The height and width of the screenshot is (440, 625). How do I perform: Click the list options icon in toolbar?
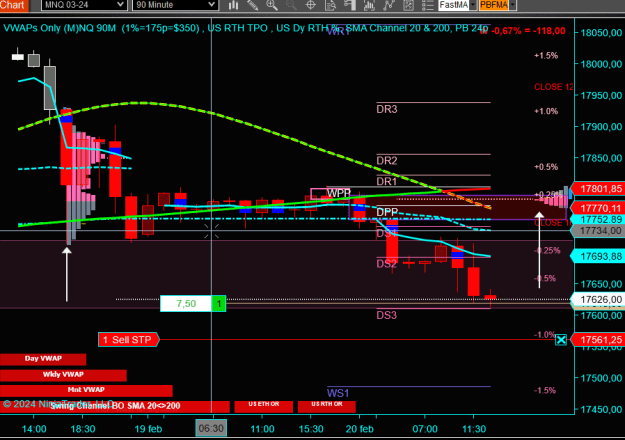[x=427, y=5]
